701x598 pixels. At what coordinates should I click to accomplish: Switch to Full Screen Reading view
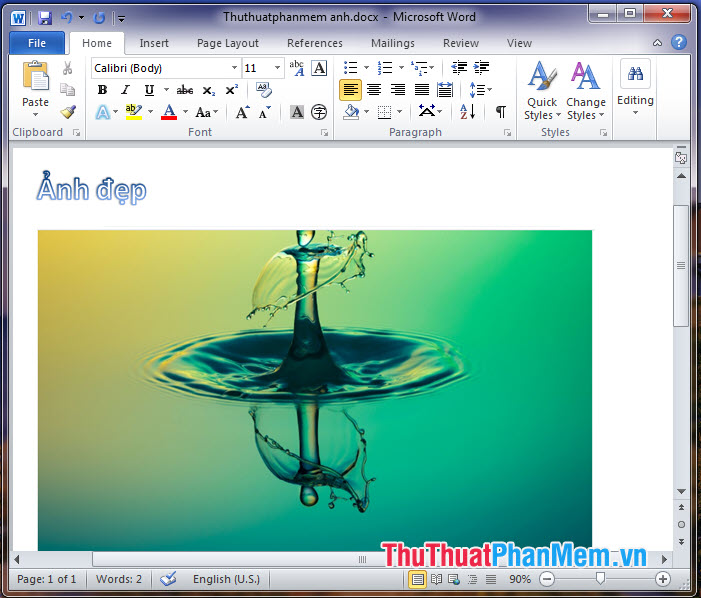click(436, 579)
